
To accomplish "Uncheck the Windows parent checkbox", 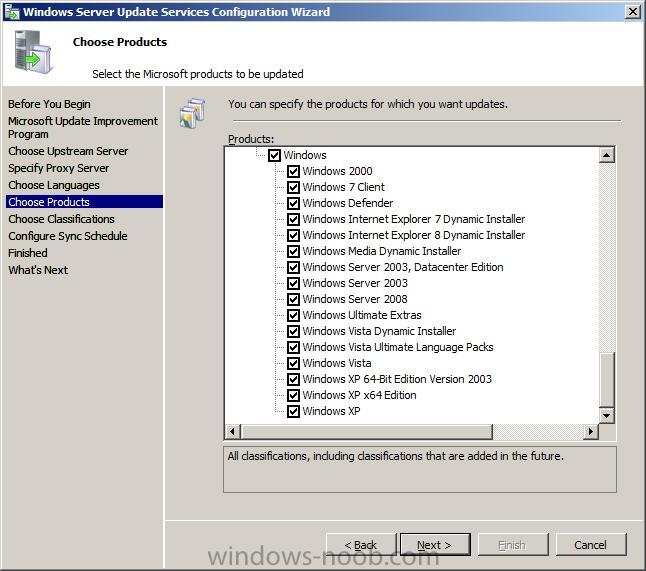I will coord(274,155).
